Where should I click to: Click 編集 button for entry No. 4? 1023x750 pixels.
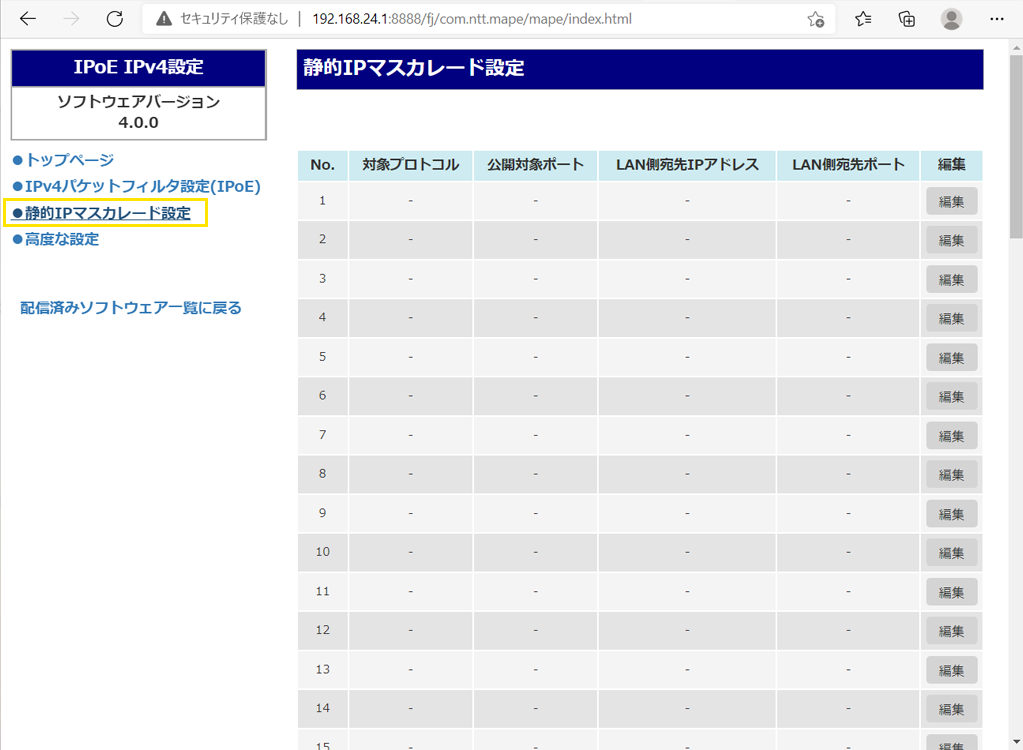[x=951, y=318]
